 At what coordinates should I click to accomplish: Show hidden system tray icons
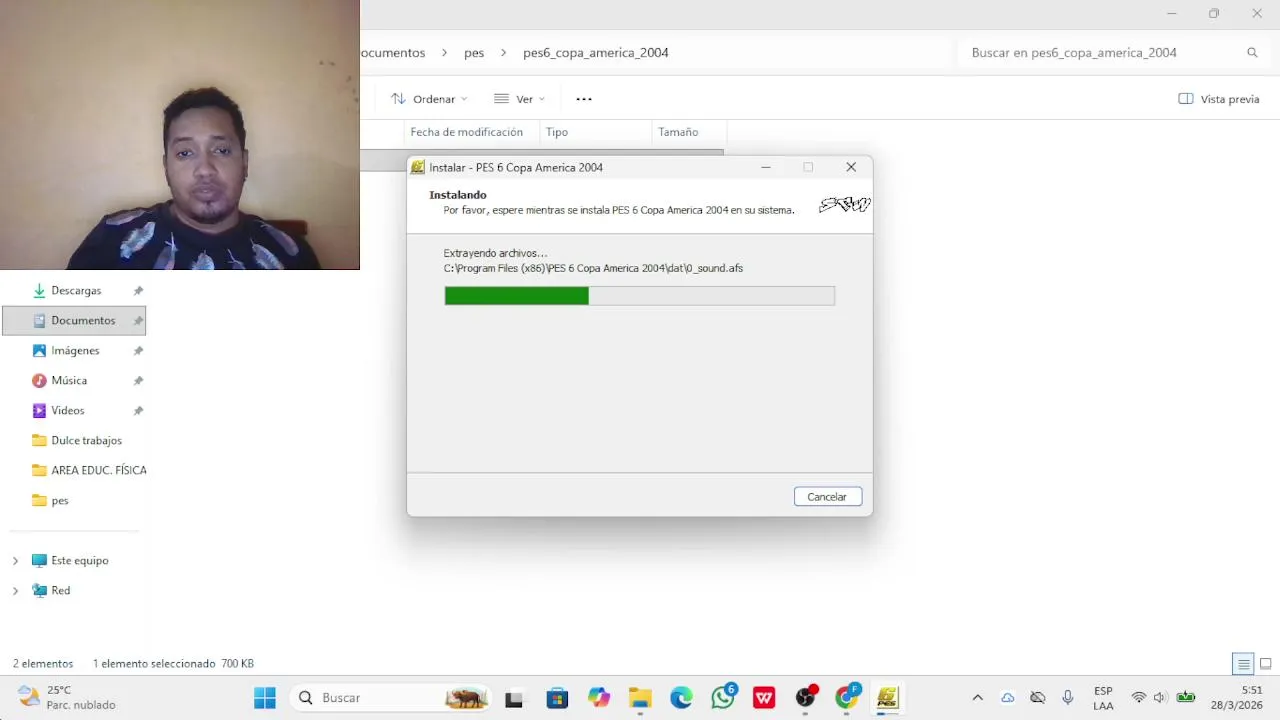click(x=978, y=698)
